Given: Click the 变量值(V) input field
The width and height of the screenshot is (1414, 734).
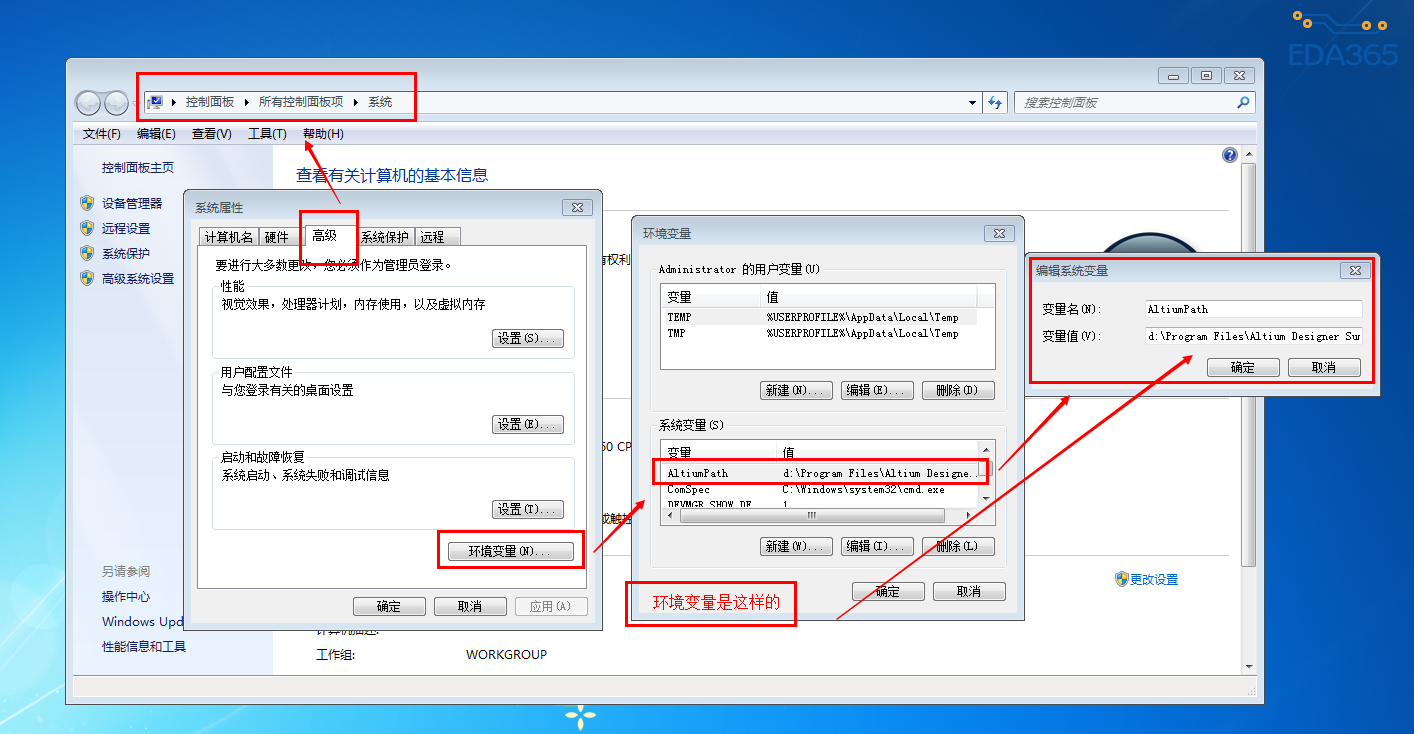Looking at the screenshot, I should click(x=1254, y=336).
